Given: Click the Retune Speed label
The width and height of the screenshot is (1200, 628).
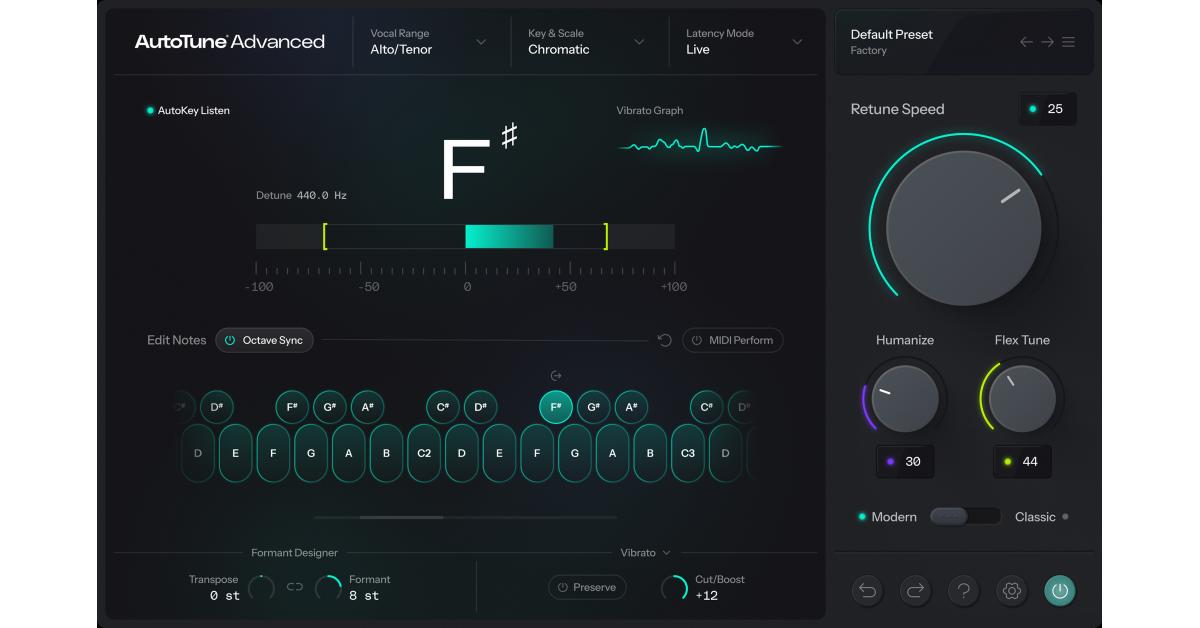Looking at the screenshot, I should pyautogui.click(x=897, y=109).
